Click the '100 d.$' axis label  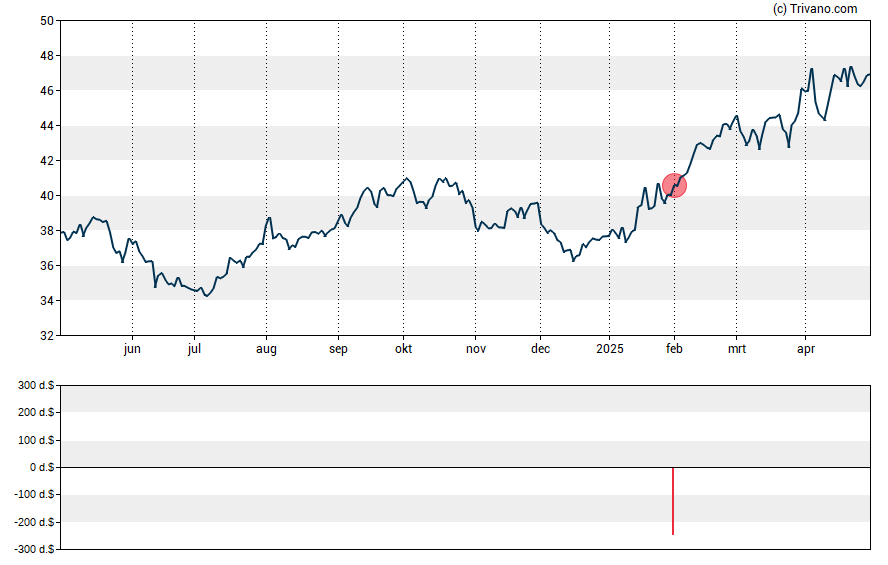click(x=36, y=440)
